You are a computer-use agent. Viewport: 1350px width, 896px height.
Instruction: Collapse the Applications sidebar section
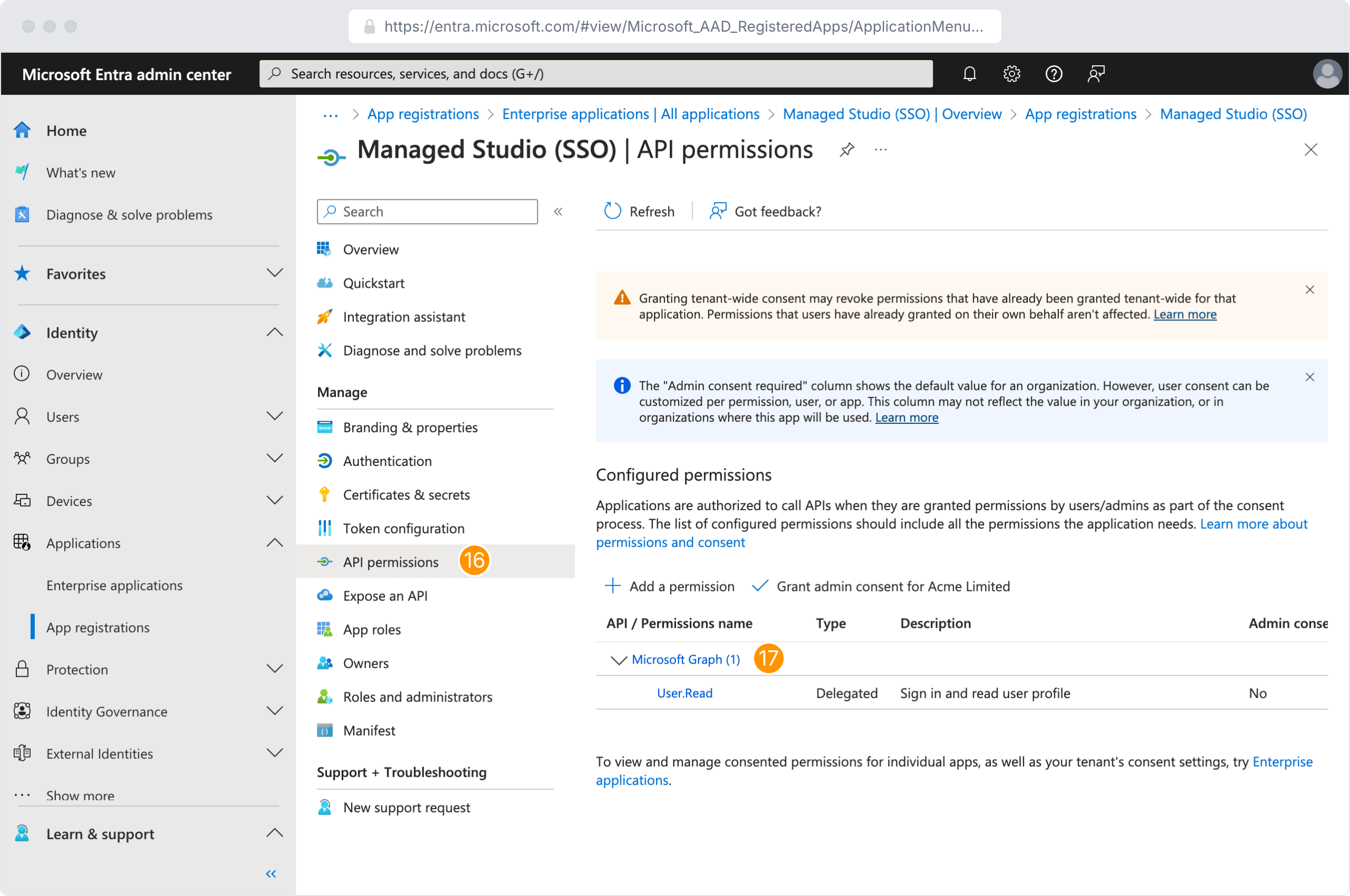(274, 543)
